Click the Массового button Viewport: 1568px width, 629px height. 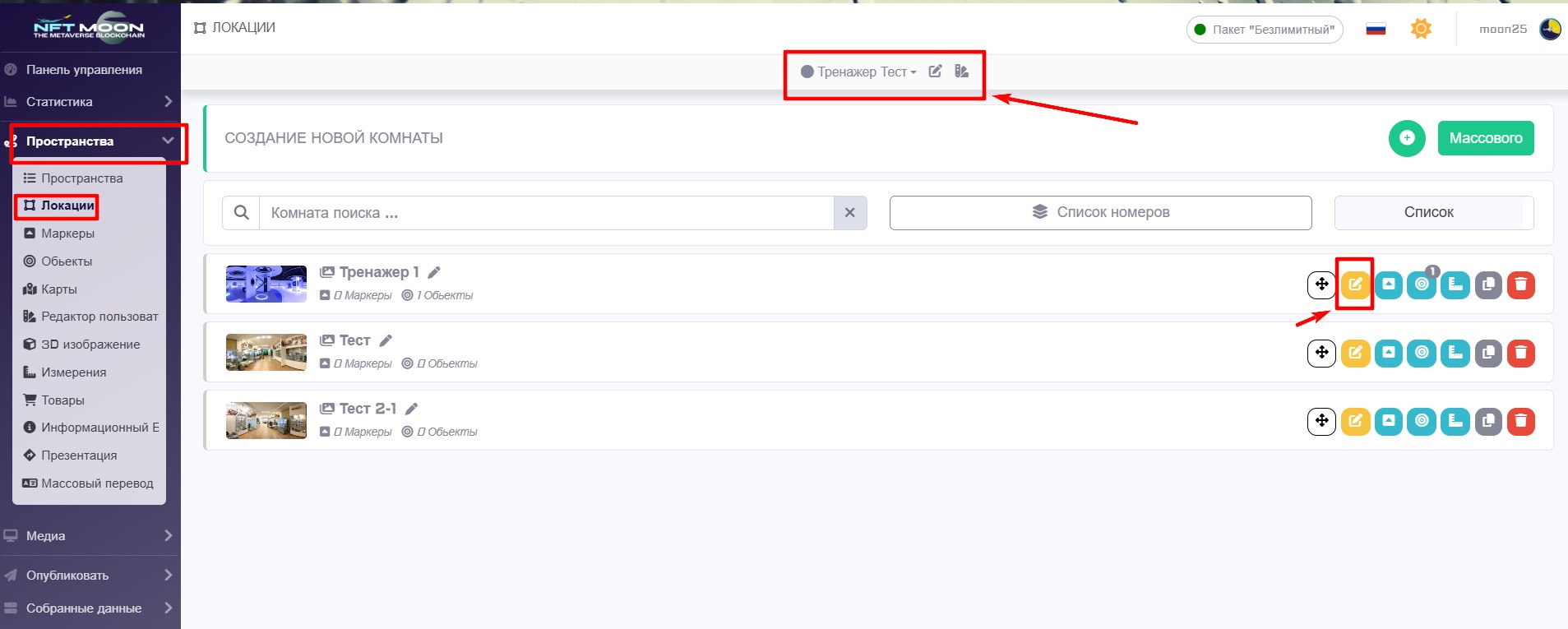click(1486, 138)
